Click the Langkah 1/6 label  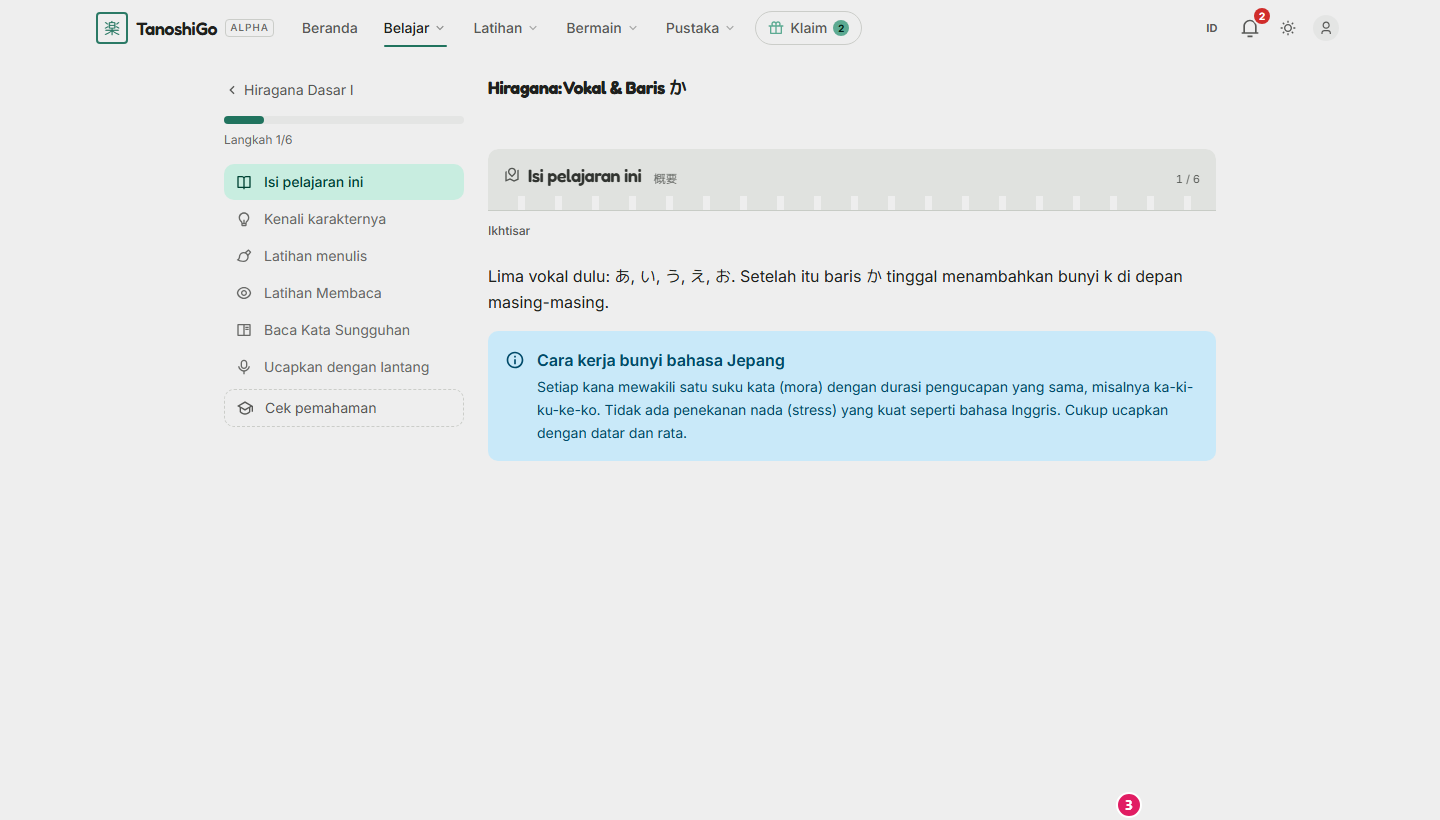click(x=258, y=140)
